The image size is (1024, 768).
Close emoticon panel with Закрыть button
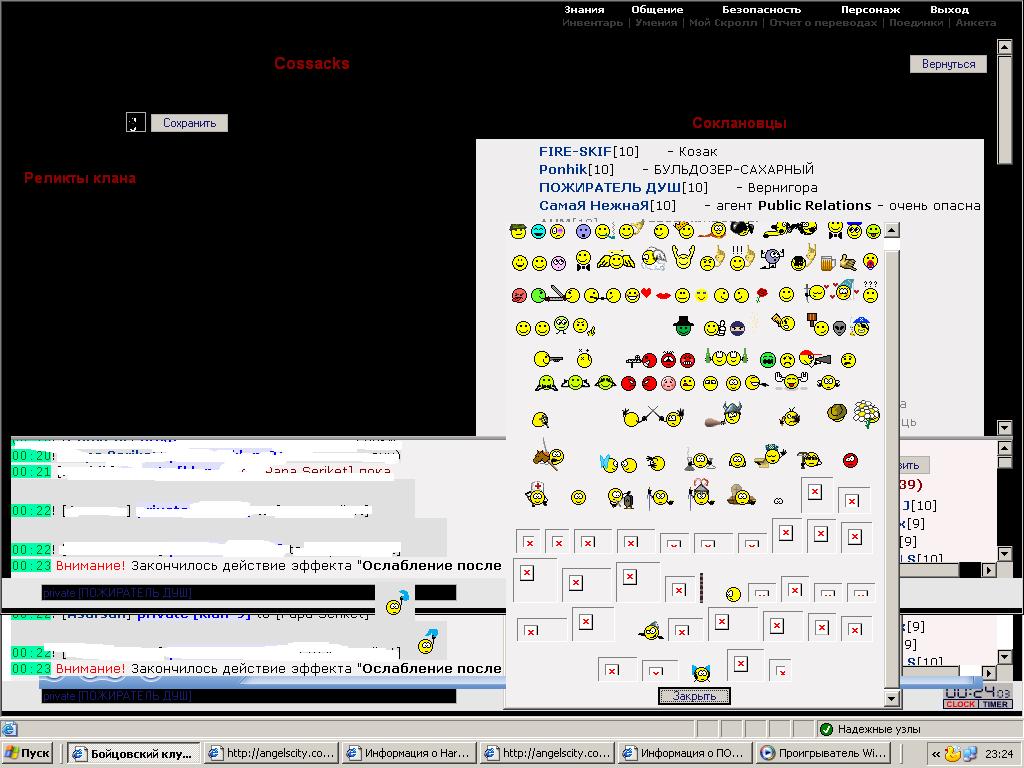click(x=694, y=696)
